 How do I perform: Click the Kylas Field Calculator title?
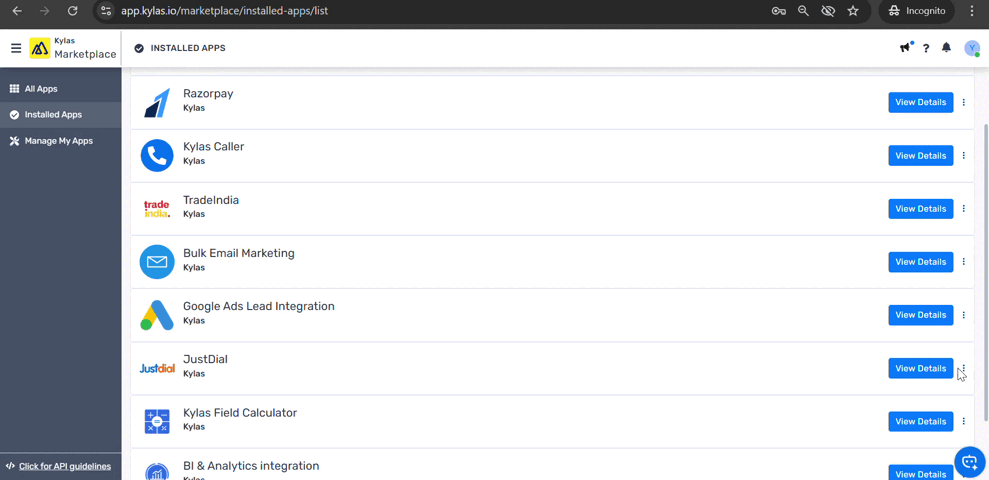point(240,413)
